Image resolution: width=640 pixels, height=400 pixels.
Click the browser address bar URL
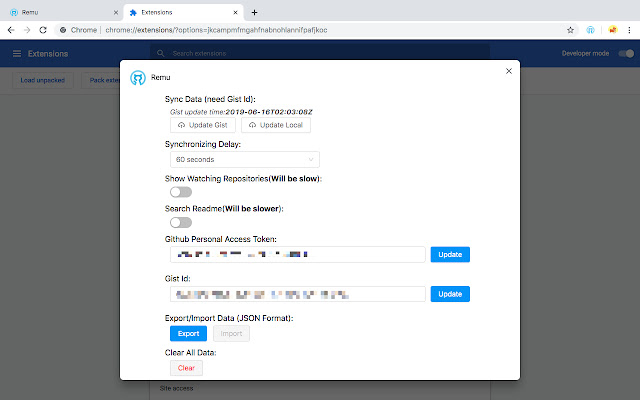pyautogui.click(x=216, y=30)
